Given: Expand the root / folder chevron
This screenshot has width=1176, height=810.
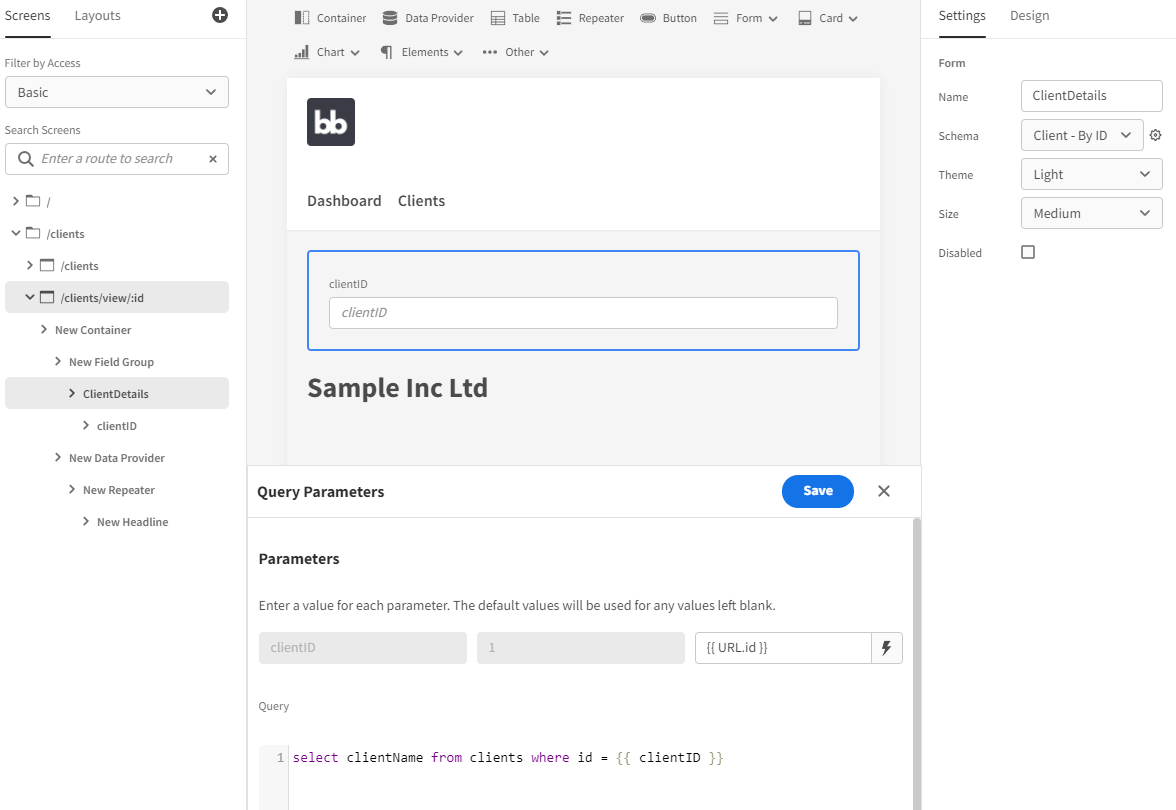Looking at the screenshot, I should click(16, 201).
